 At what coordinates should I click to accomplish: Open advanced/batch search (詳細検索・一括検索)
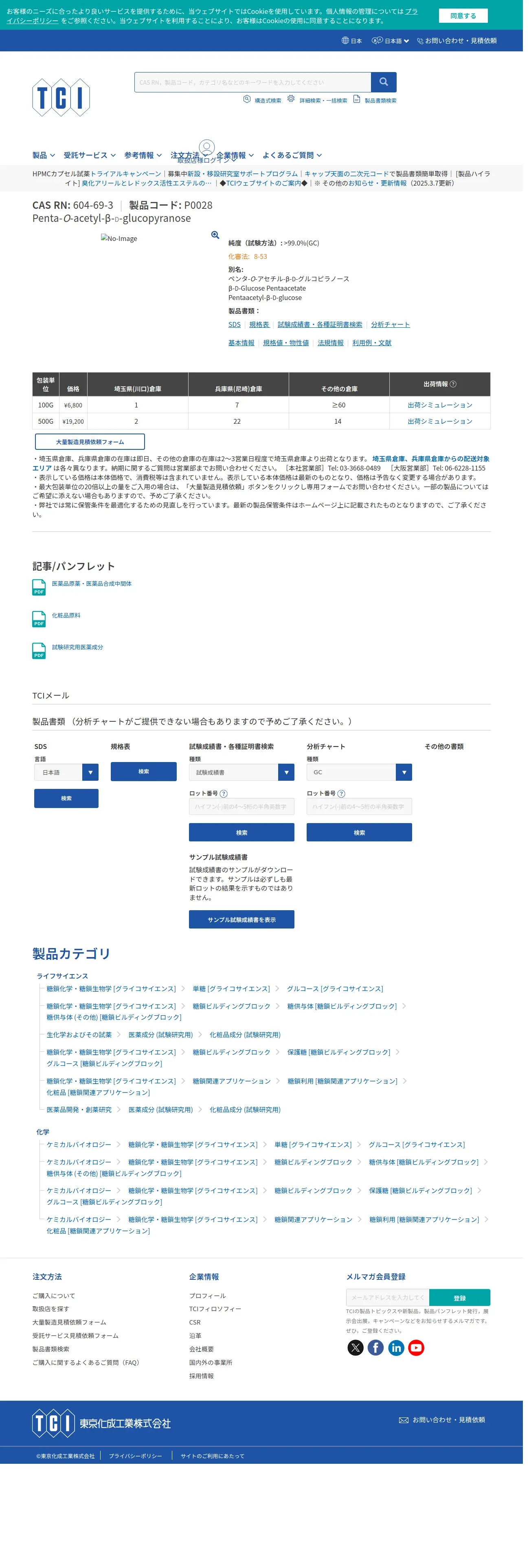317,100
